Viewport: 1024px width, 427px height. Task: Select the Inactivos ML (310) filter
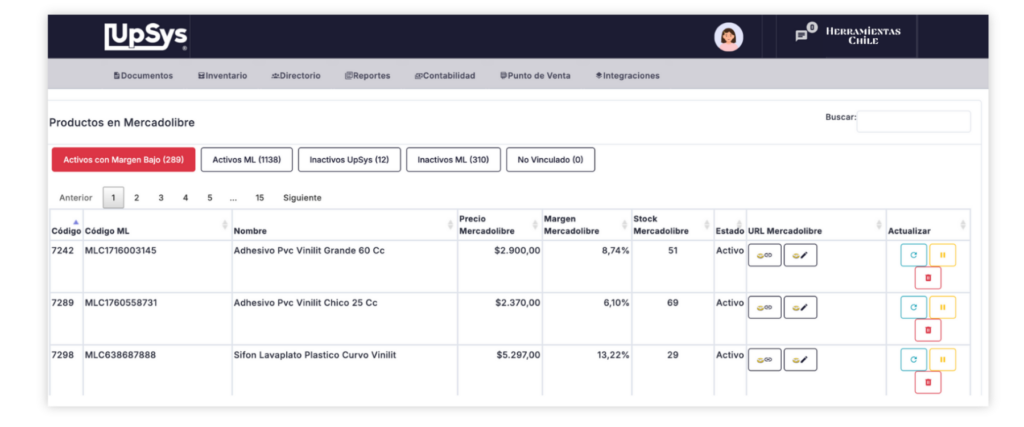point(453,159)
